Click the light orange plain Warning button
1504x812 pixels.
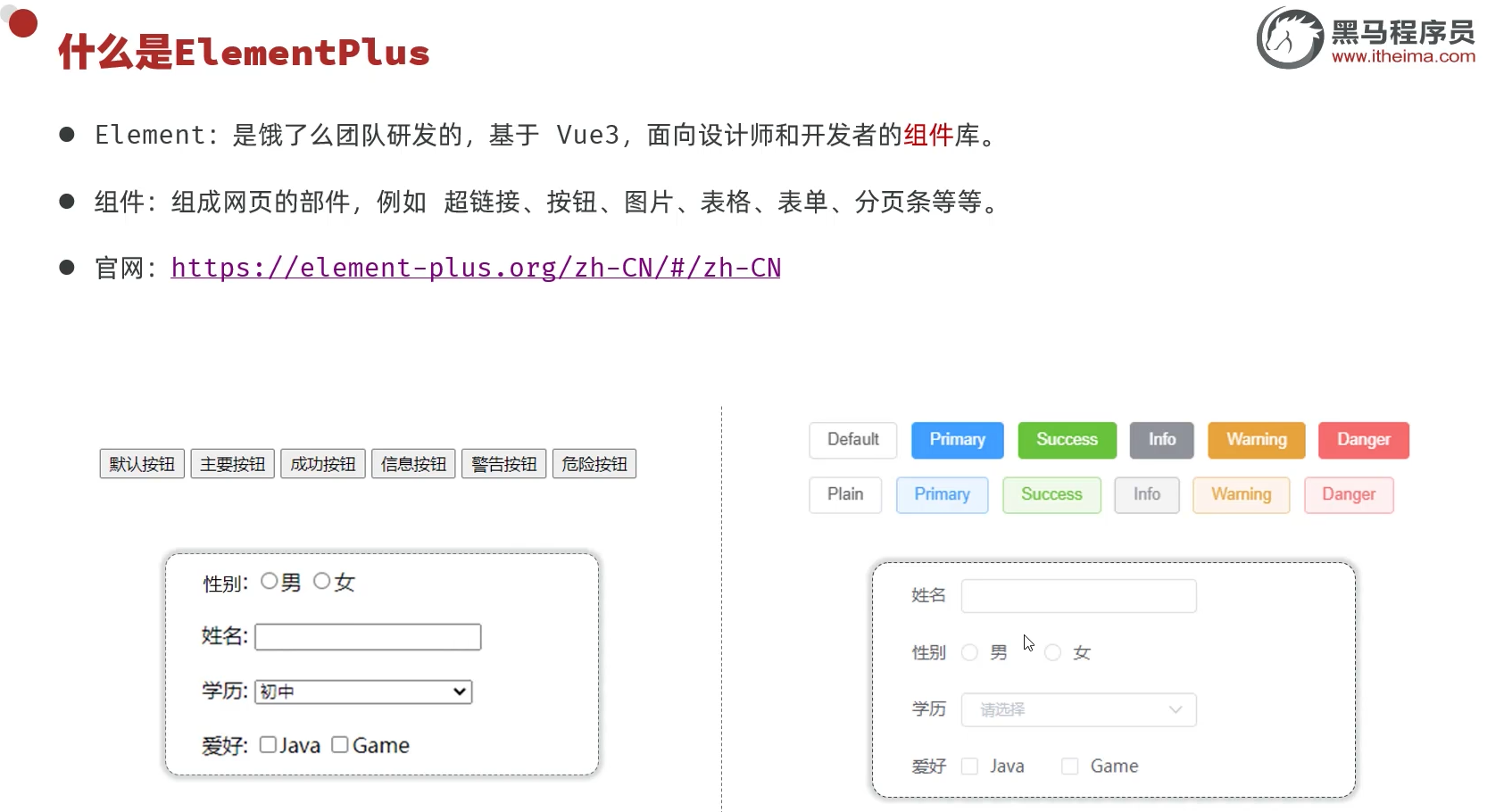pos(1242,494)
